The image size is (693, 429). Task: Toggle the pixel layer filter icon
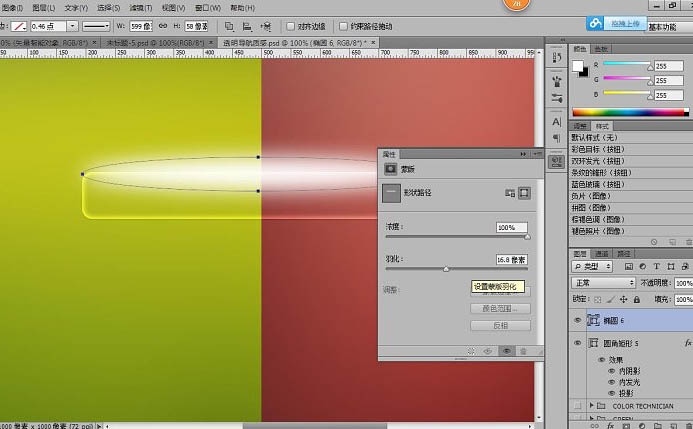[x=628, y=266]
